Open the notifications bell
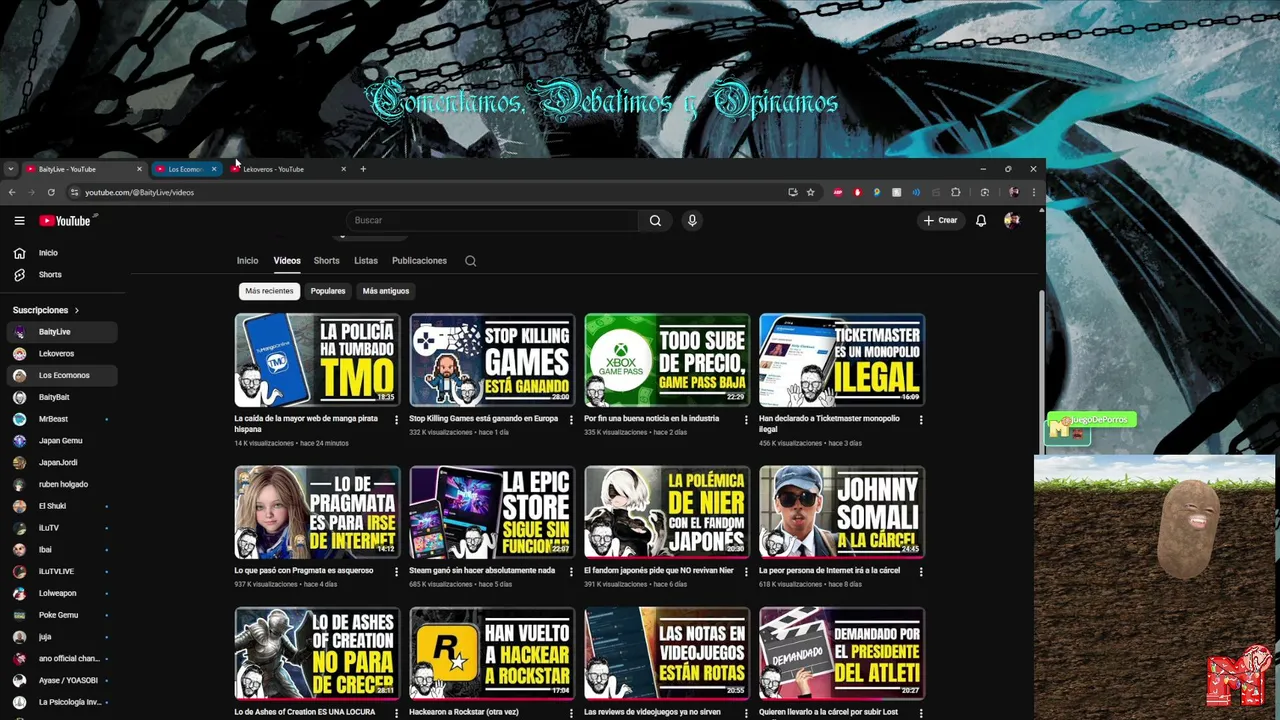Image resolution: width=1280 pixels, height=720 pixels. (981, 221)
